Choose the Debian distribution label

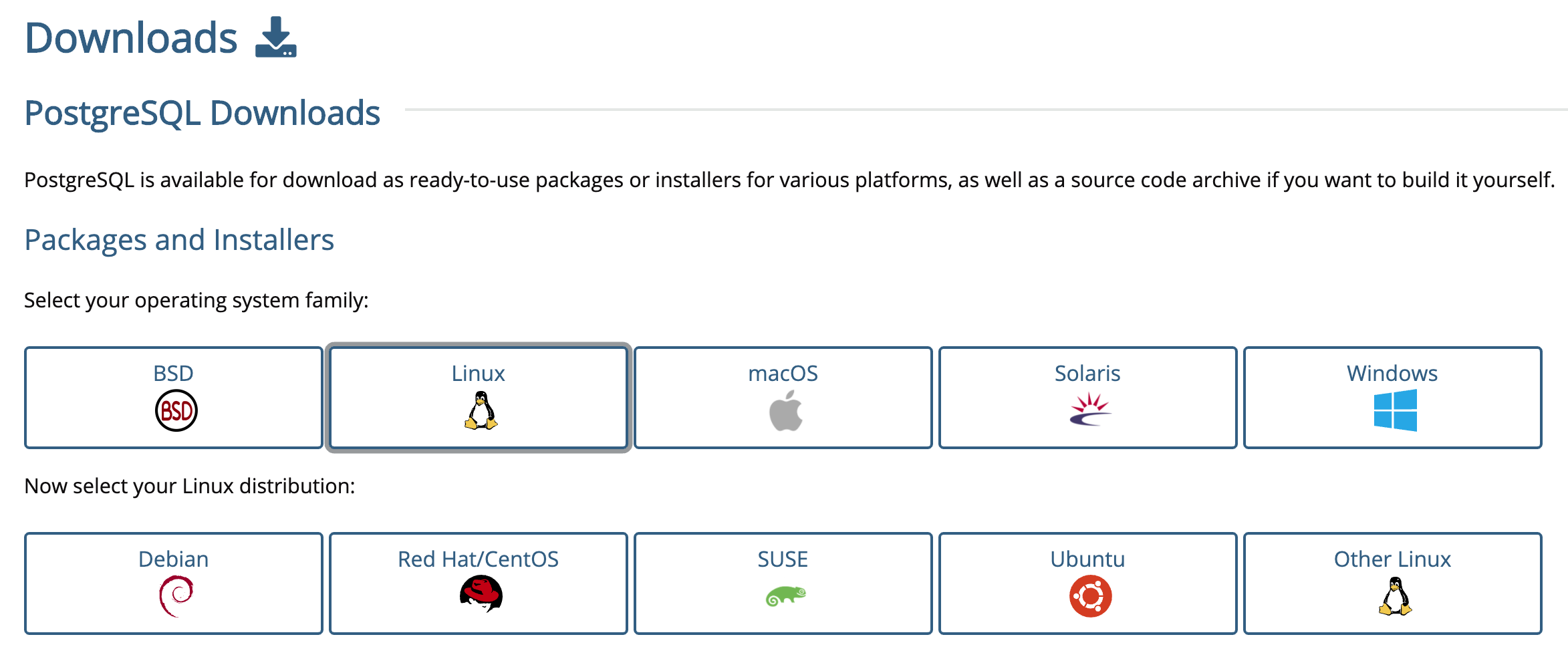173,559
